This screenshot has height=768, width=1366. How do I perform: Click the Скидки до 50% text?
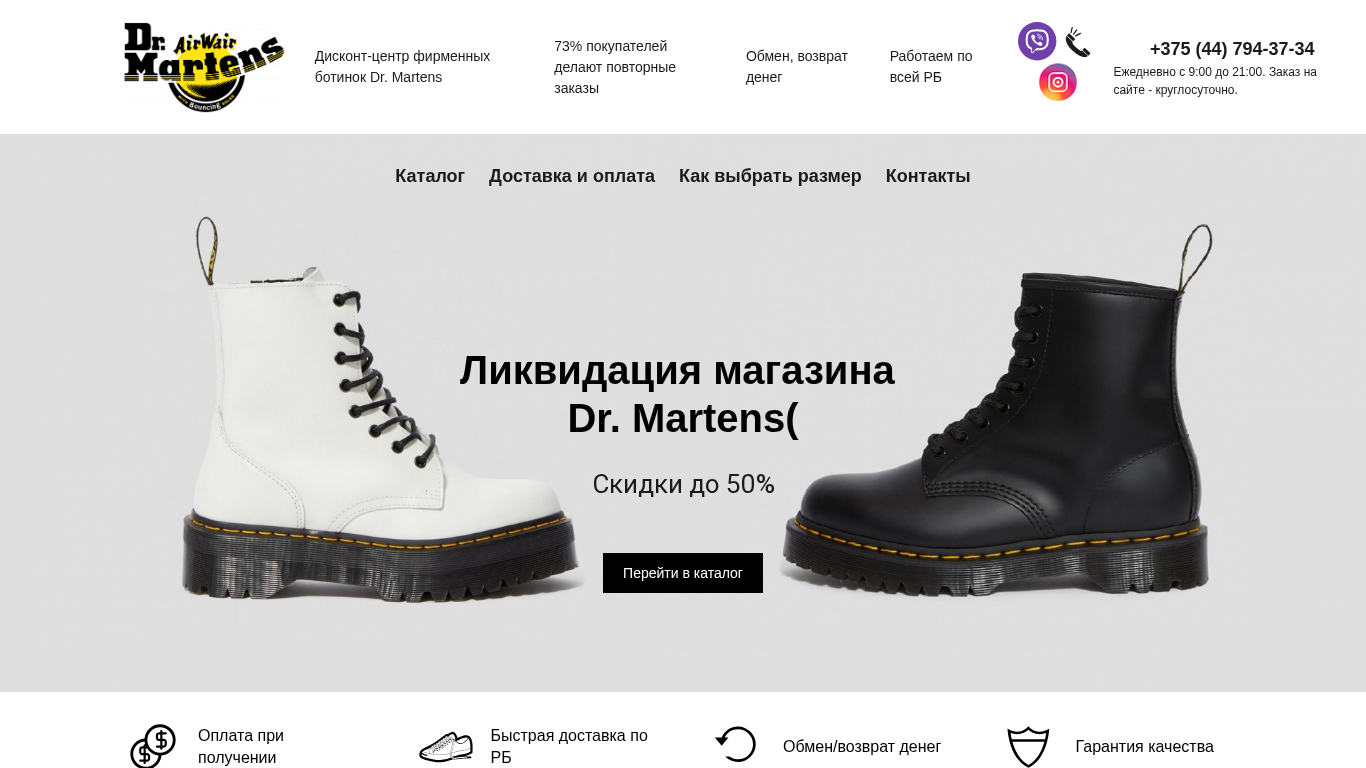(x=683, y=484)
